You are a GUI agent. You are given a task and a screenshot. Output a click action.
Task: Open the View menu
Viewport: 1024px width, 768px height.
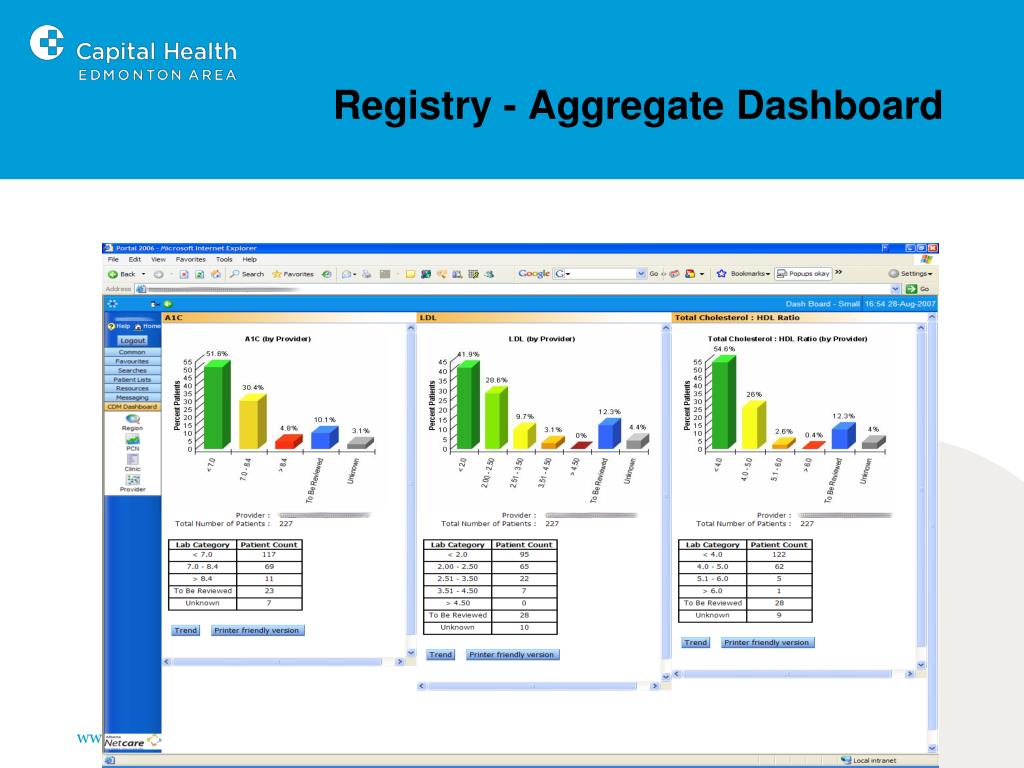pos(158,259)
